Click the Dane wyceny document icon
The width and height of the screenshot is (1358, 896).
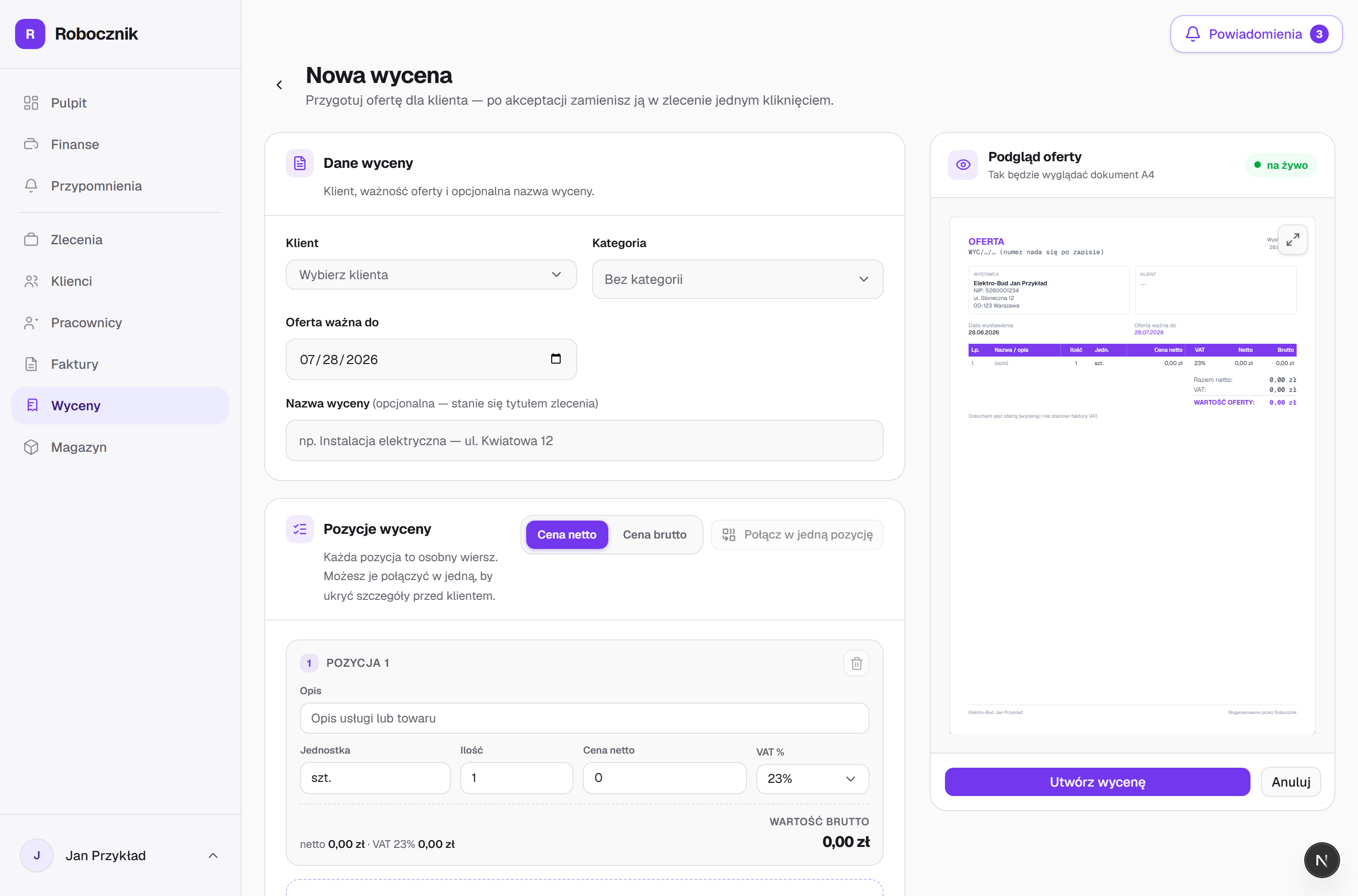[300, 164]
